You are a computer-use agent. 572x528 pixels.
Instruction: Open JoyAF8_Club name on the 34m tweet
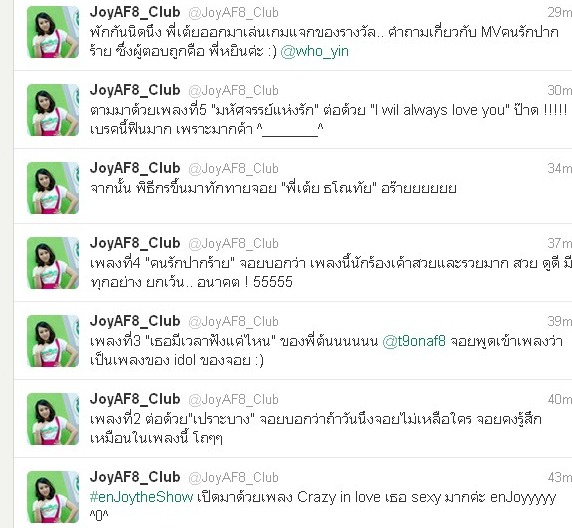point(135,168)
